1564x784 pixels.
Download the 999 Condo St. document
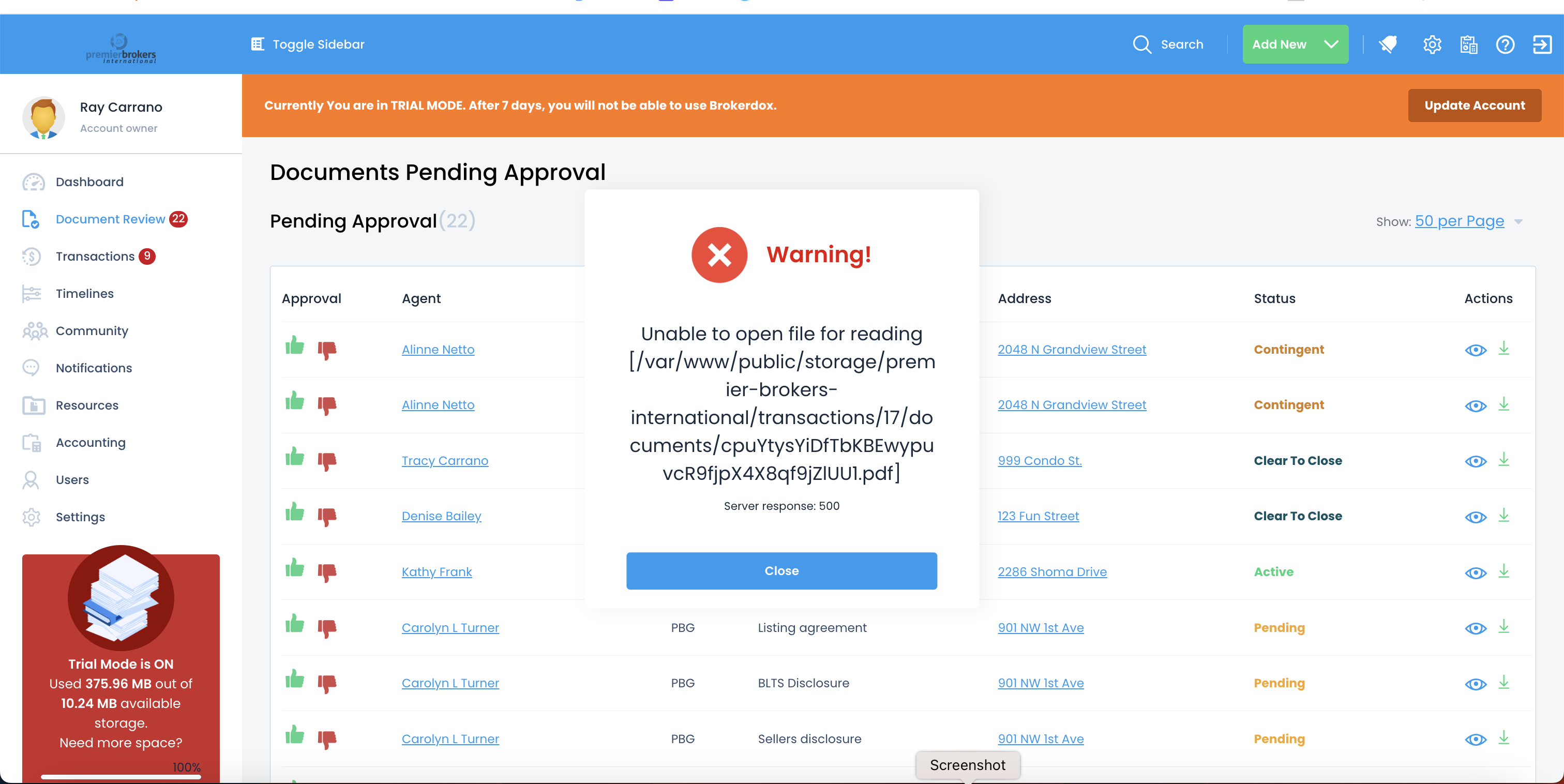pos(1504,460)
